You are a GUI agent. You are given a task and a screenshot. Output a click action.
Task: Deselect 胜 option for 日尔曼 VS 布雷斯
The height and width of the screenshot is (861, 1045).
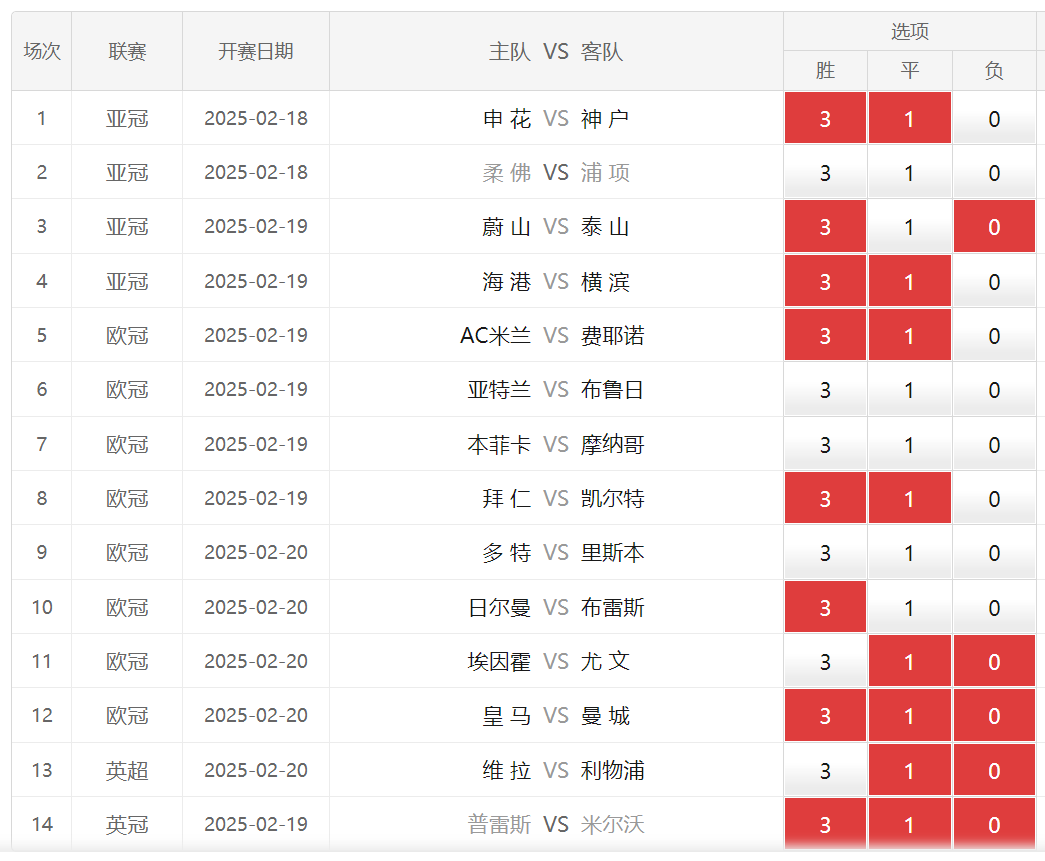pyautogui.click(x=825, y=607)
